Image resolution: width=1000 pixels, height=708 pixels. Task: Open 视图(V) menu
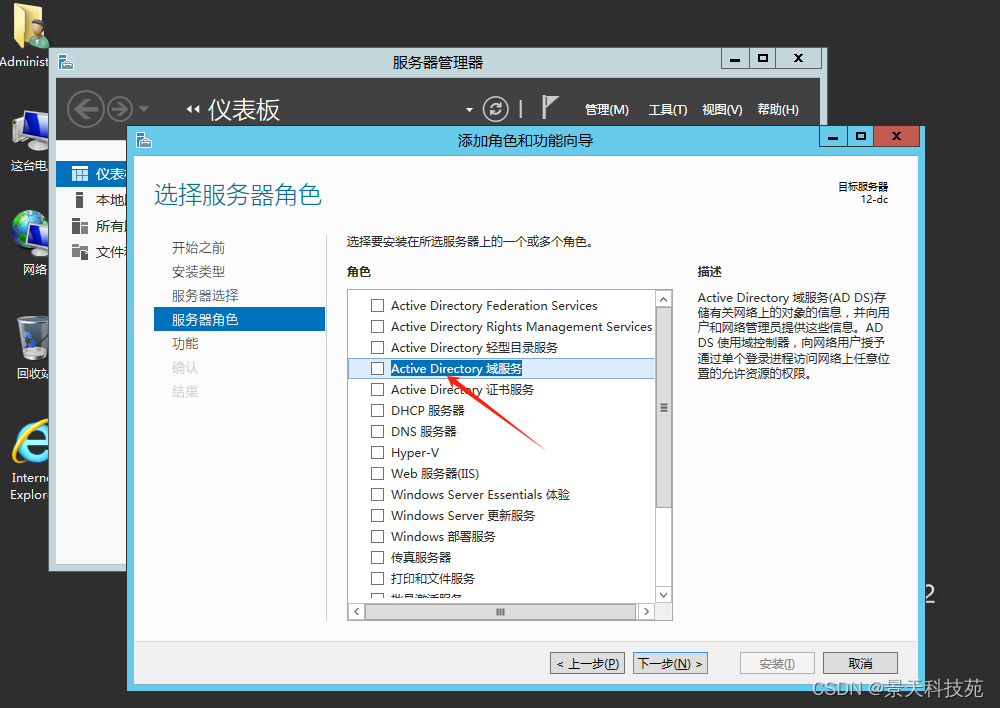pos(722,110)
